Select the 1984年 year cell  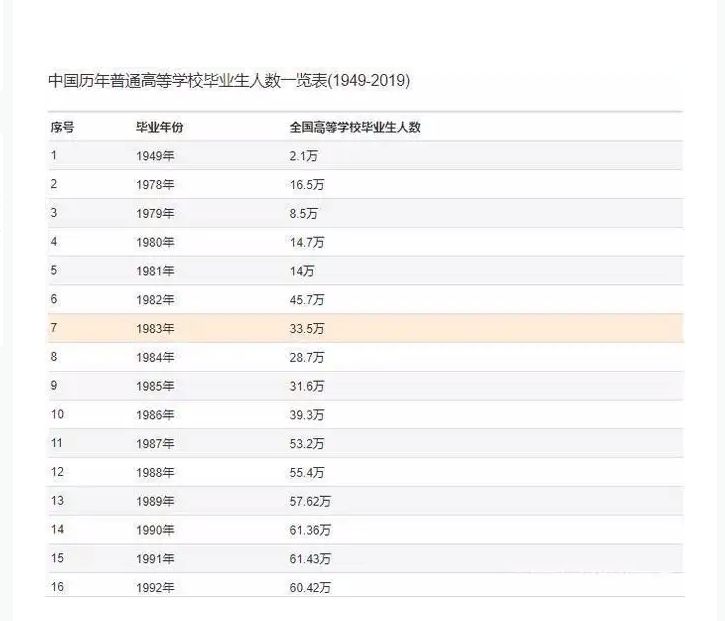pos(155,357)
